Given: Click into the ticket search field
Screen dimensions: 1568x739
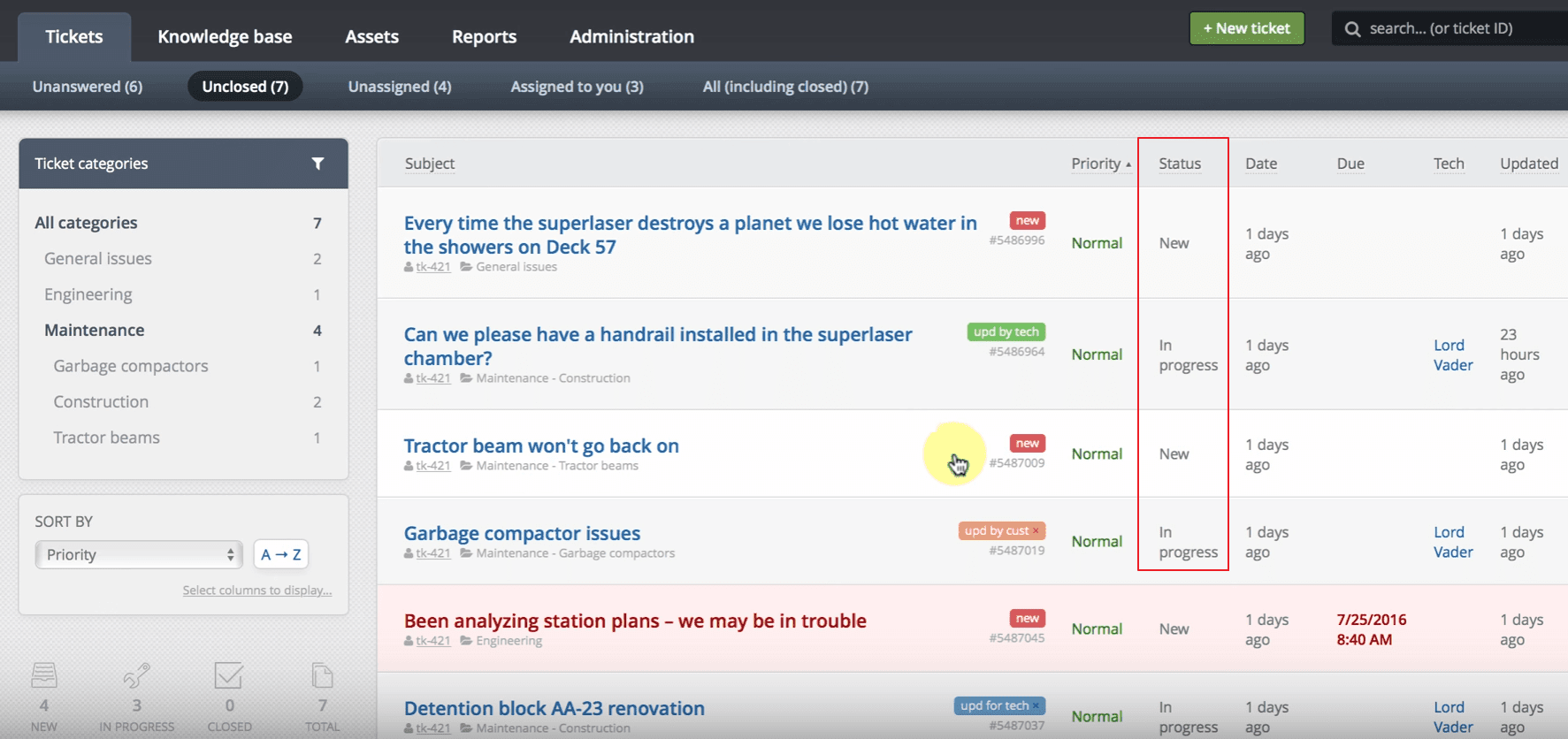Looking at the screenshot, I should click(1459, 28).
